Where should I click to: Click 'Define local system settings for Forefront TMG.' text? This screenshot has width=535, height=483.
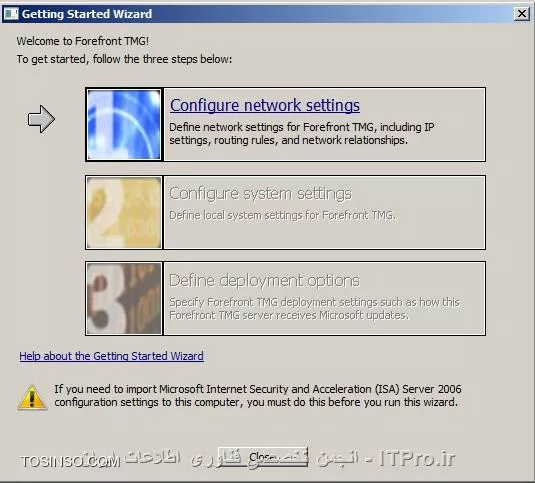[283, 215]
